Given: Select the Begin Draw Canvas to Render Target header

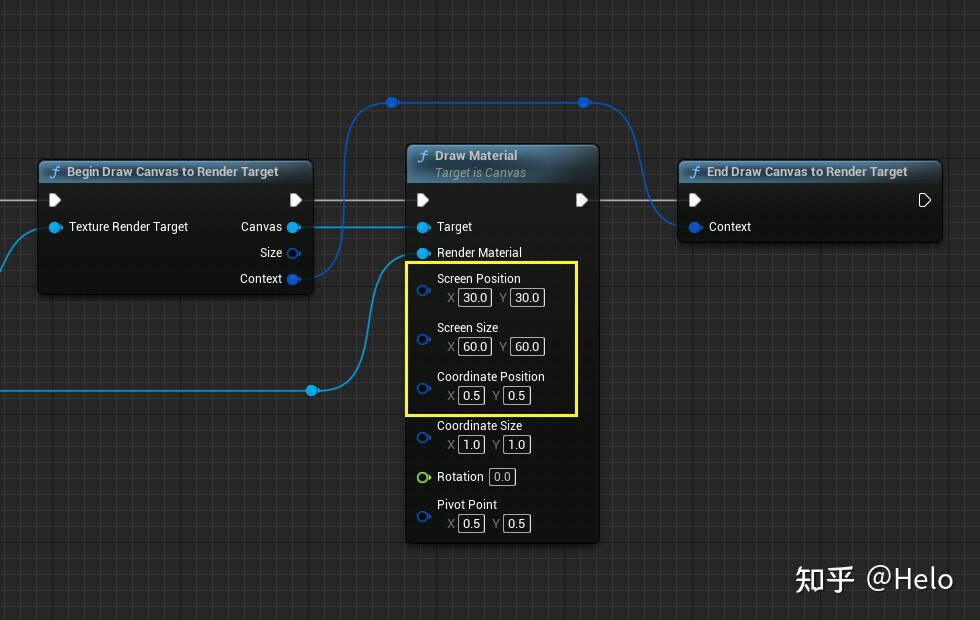Looking at the screenshot, I should 175,171.
